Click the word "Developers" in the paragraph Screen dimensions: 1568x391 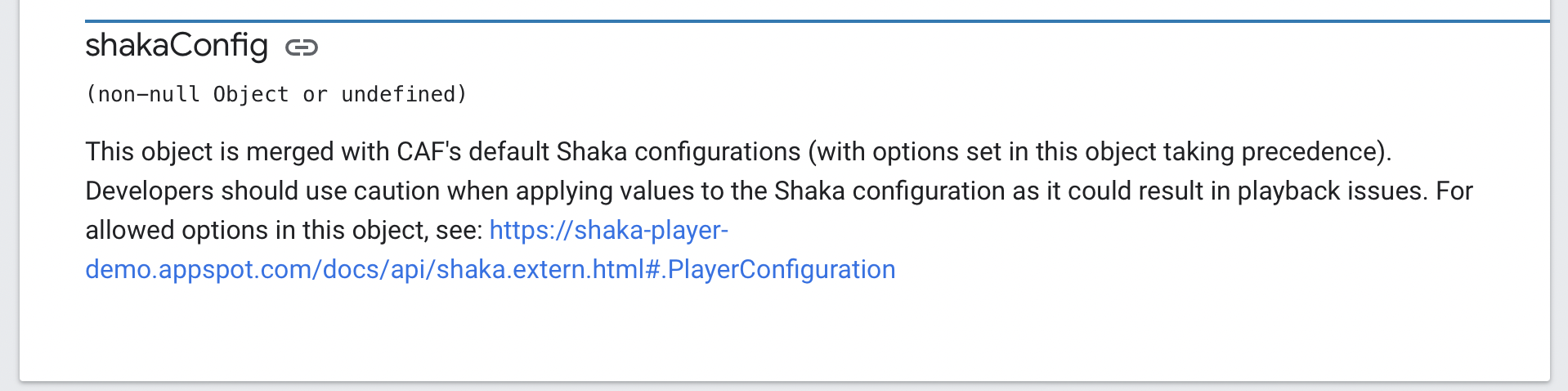point(150,191)
